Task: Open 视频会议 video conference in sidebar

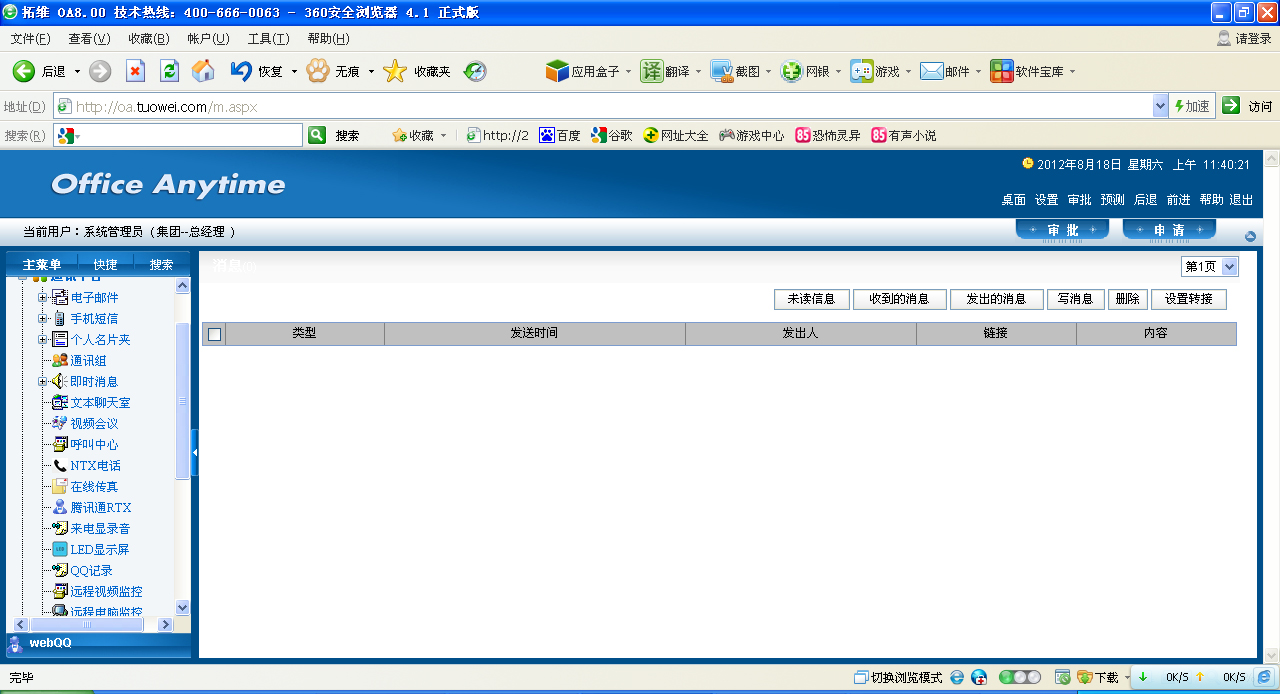Action: click(94, 424)
